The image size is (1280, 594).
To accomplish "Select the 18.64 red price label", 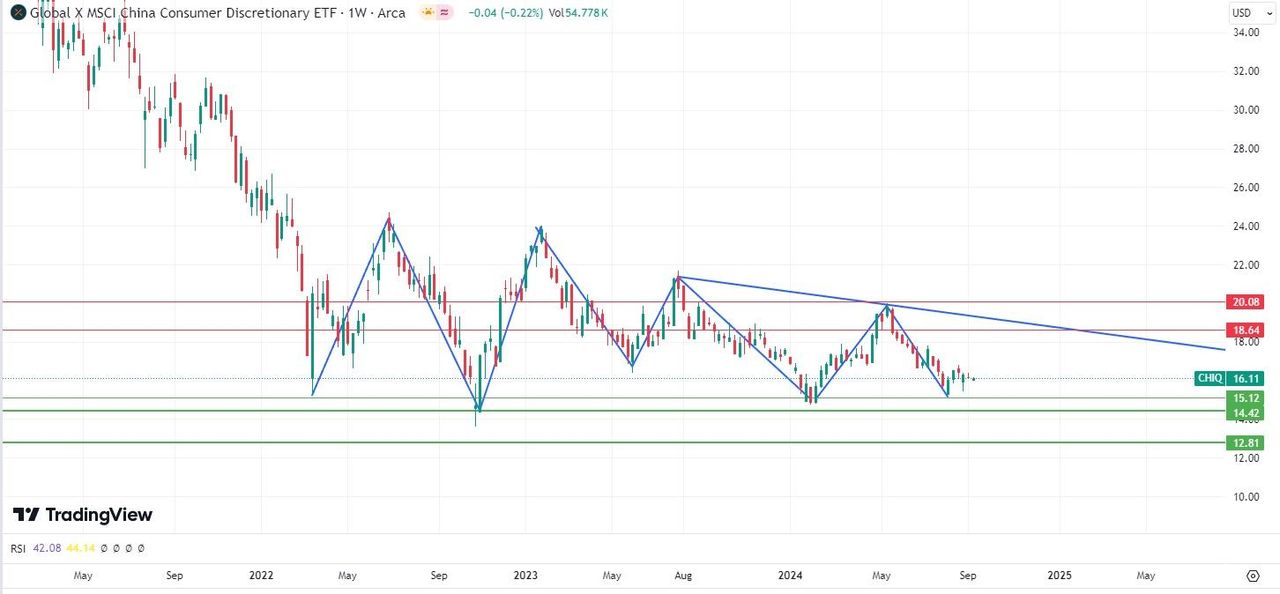I will click(x=1244, y=329).
